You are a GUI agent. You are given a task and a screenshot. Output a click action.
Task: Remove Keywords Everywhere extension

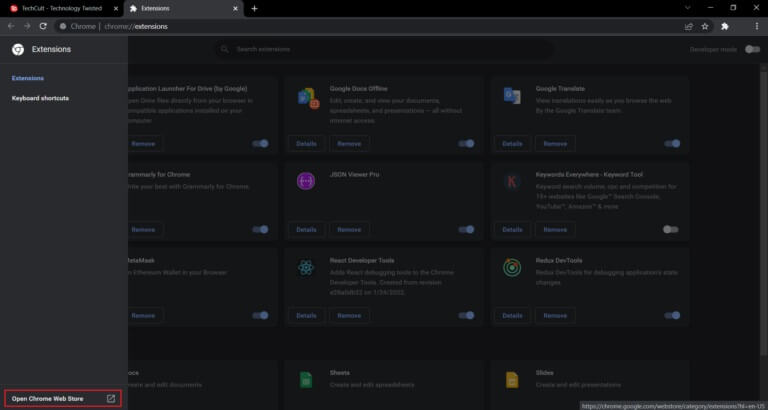tap(555, 229)
